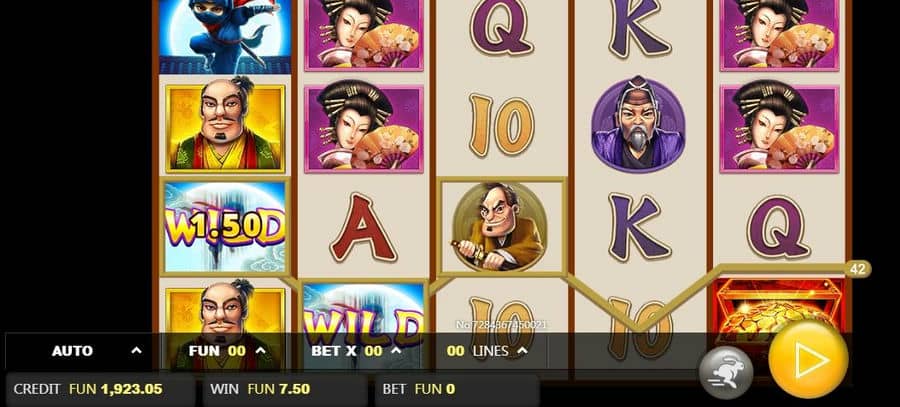The image size is (900, 407).
Task: Click the red letter A symbol
Action: [363, 227]
